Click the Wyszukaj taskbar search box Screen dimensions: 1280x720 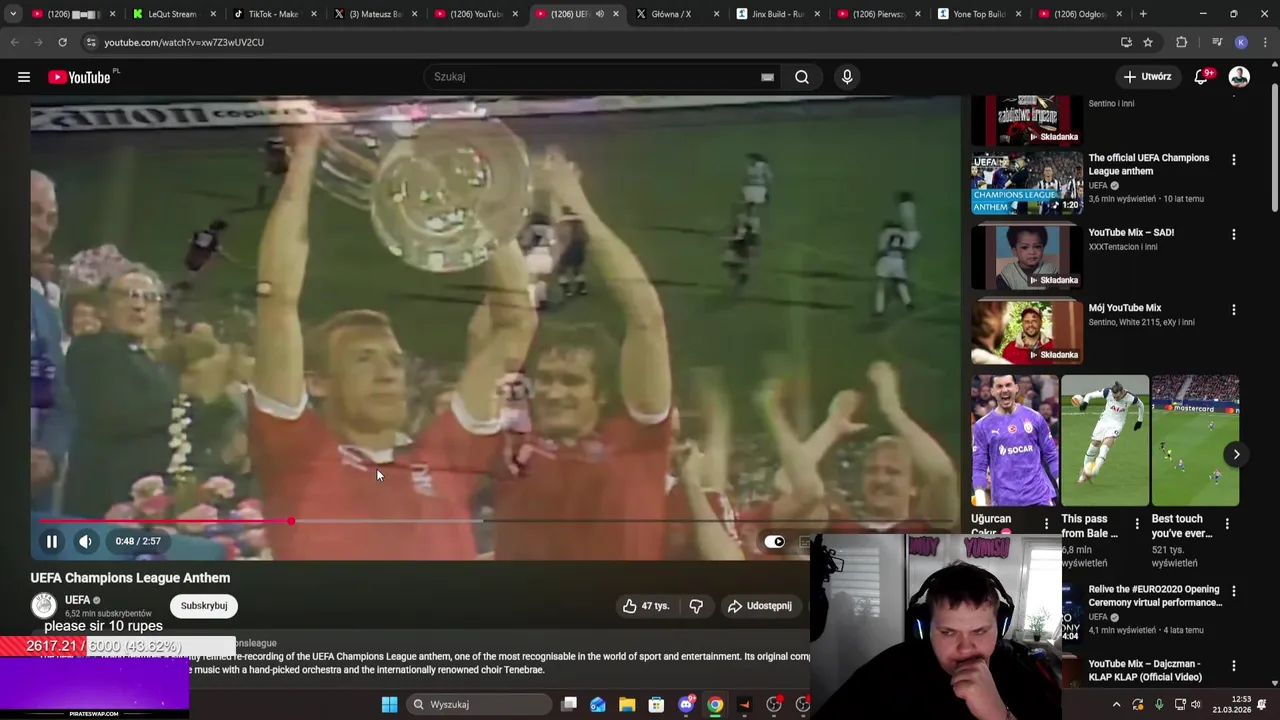[480, 704]
